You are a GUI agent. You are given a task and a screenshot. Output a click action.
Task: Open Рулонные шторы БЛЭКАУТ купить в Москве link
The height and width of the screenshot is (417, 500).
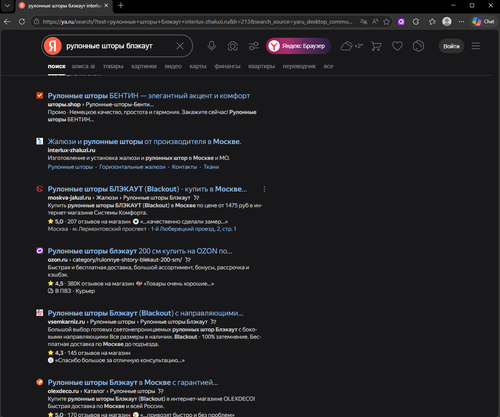pos(147,189)
